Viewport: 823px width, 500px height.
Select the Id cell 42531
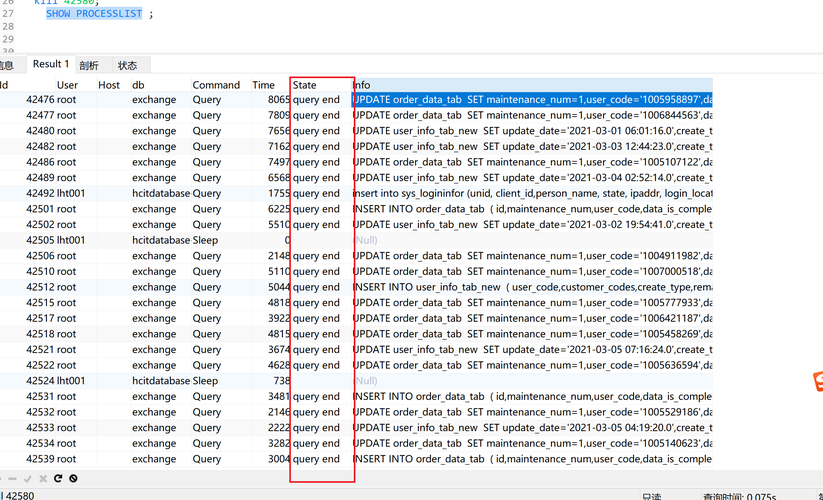click(40, 397)
